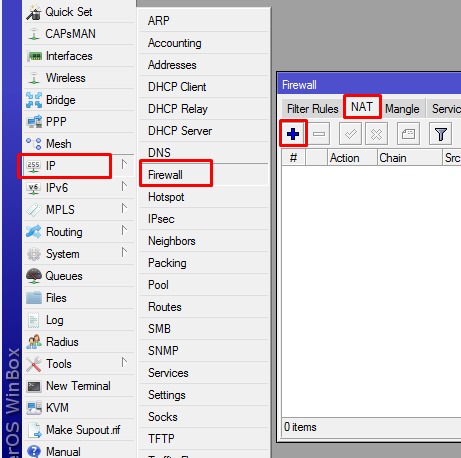Click the Make Supout.rif document icon
Viewport: 461px width, 458px height.
pyautogui.click(x=34, y=430)
